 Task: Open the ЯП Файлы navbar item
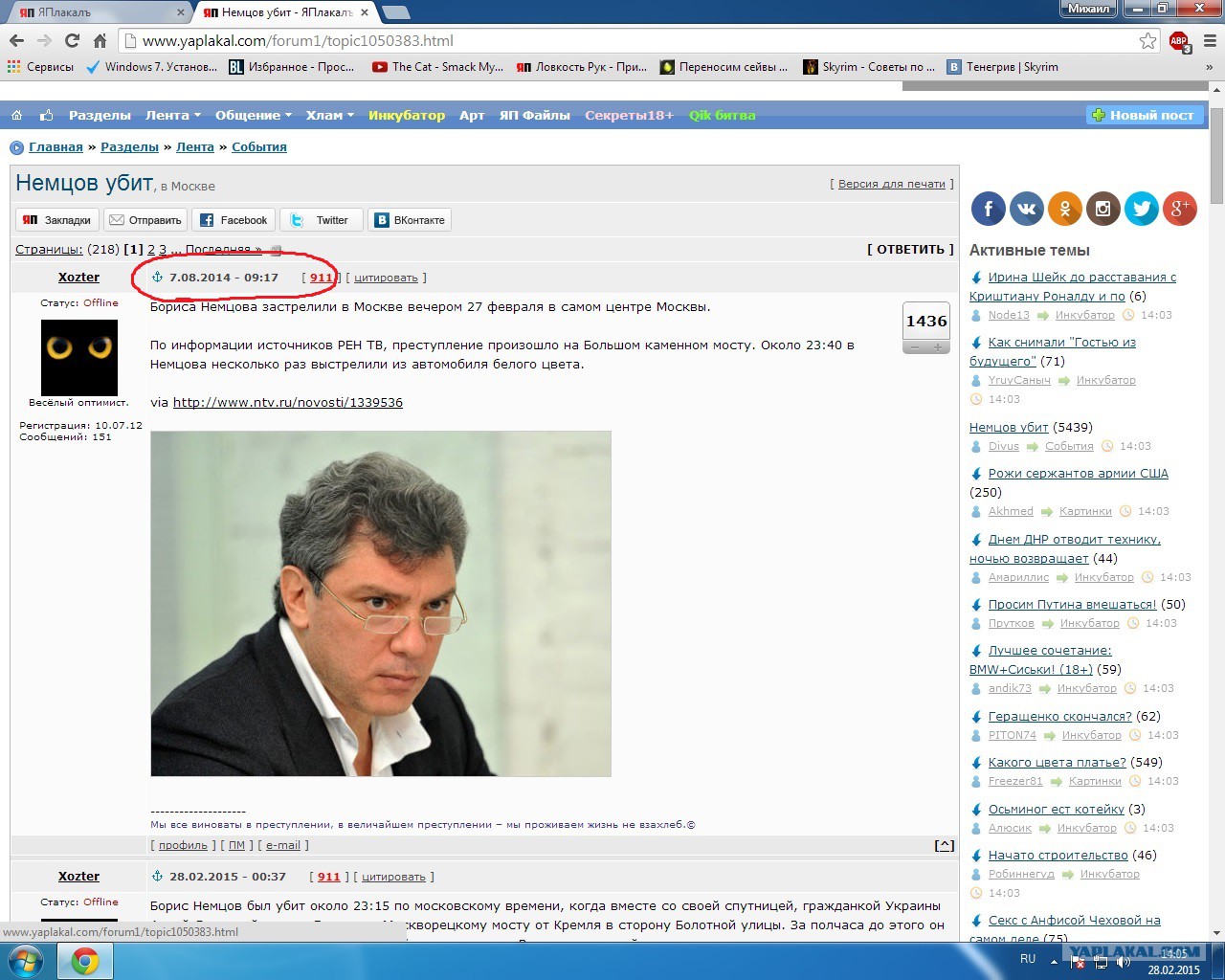point(535,115)
